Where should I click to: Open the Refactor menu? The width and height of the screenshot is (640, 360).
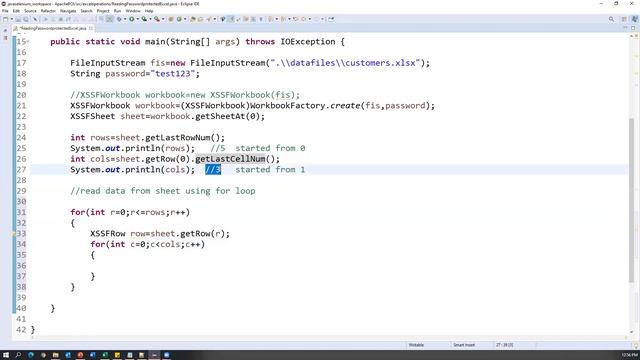pyautogui.click(x=48, y=11)
